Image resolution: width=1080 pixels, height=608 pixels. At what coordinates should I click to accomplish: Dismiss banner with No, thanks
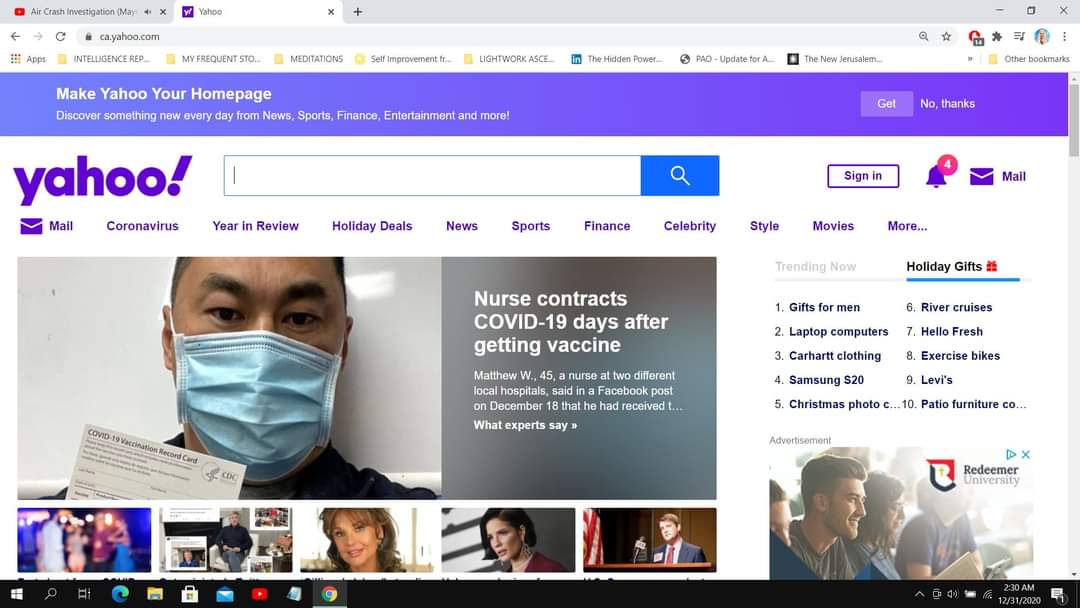click(x=948, y=104)
